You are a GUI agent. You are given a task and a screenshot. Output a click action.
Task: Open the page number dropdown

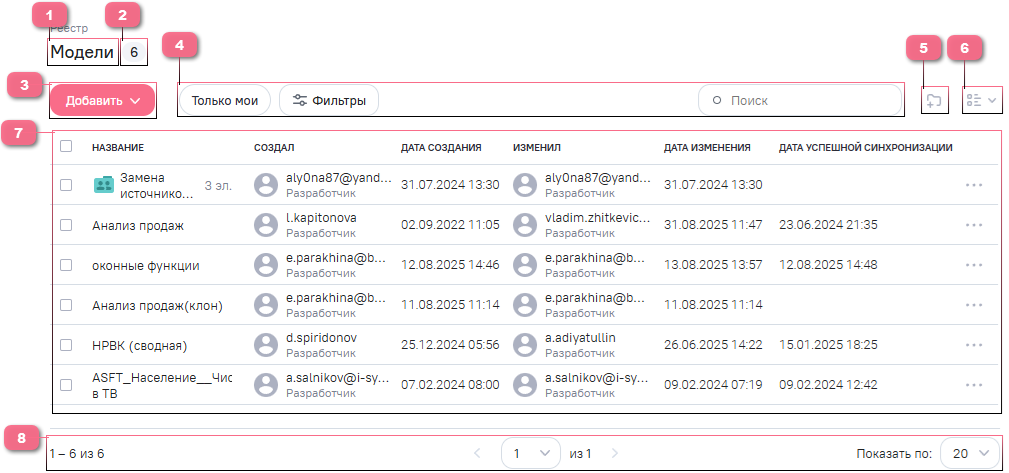click(x=530, y=453)
